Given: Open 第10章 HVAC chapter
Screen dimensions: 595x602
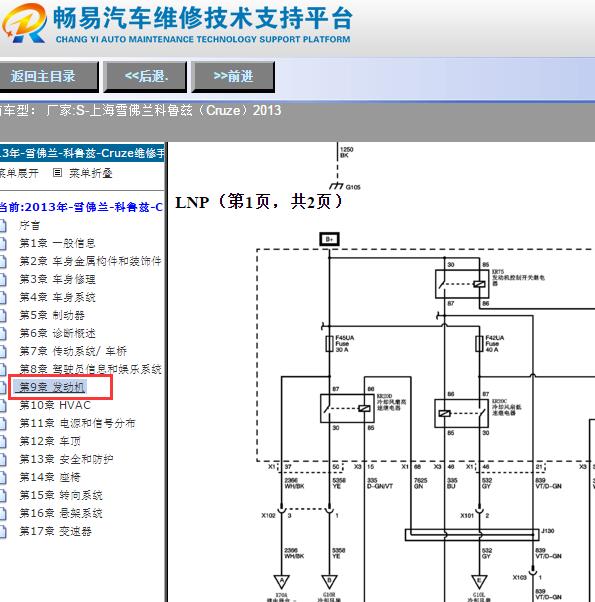Looking at the screenshot, I should point(55,405).
